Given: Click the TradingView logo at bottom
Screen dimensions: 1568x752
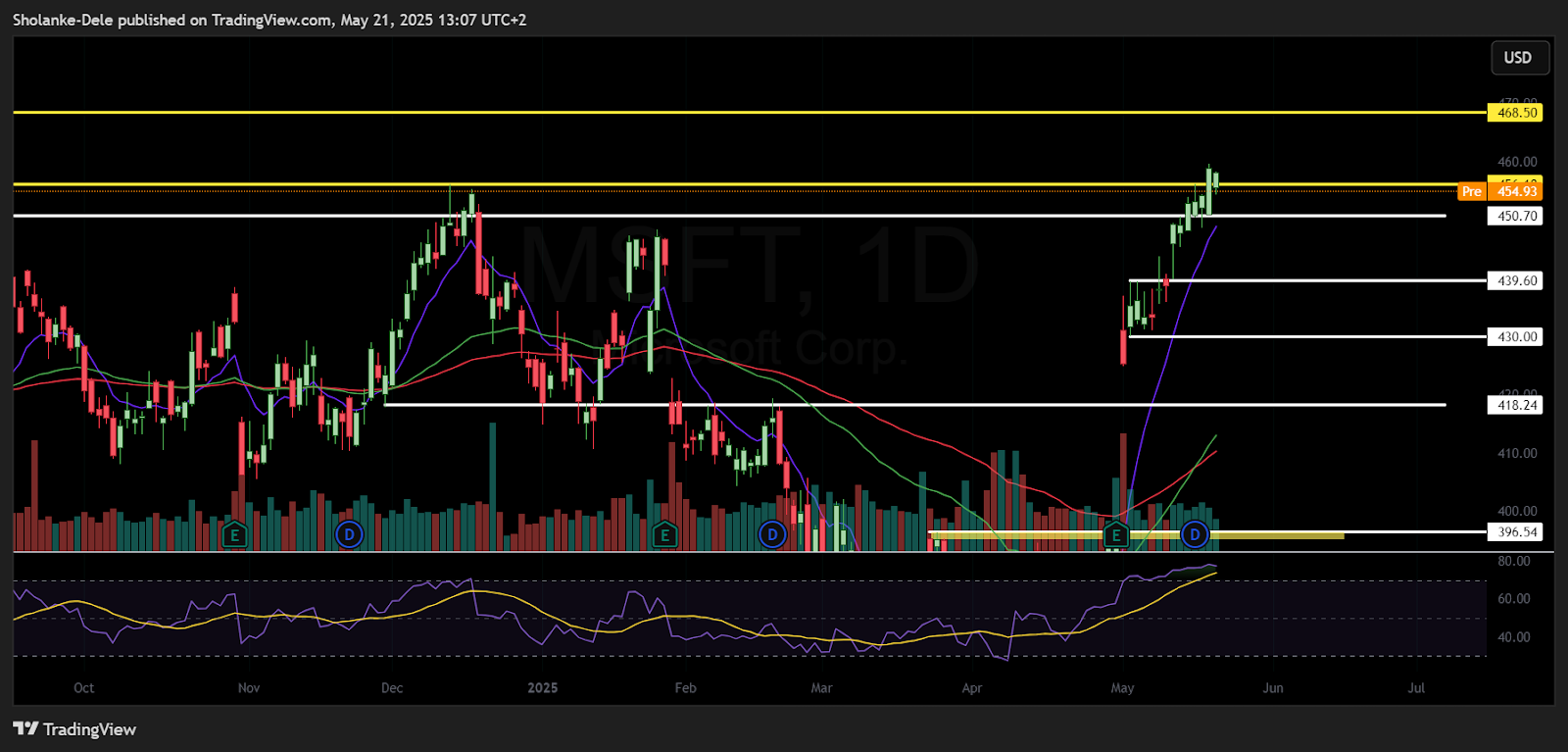Looking at the screenshot, I should [74, 729].
